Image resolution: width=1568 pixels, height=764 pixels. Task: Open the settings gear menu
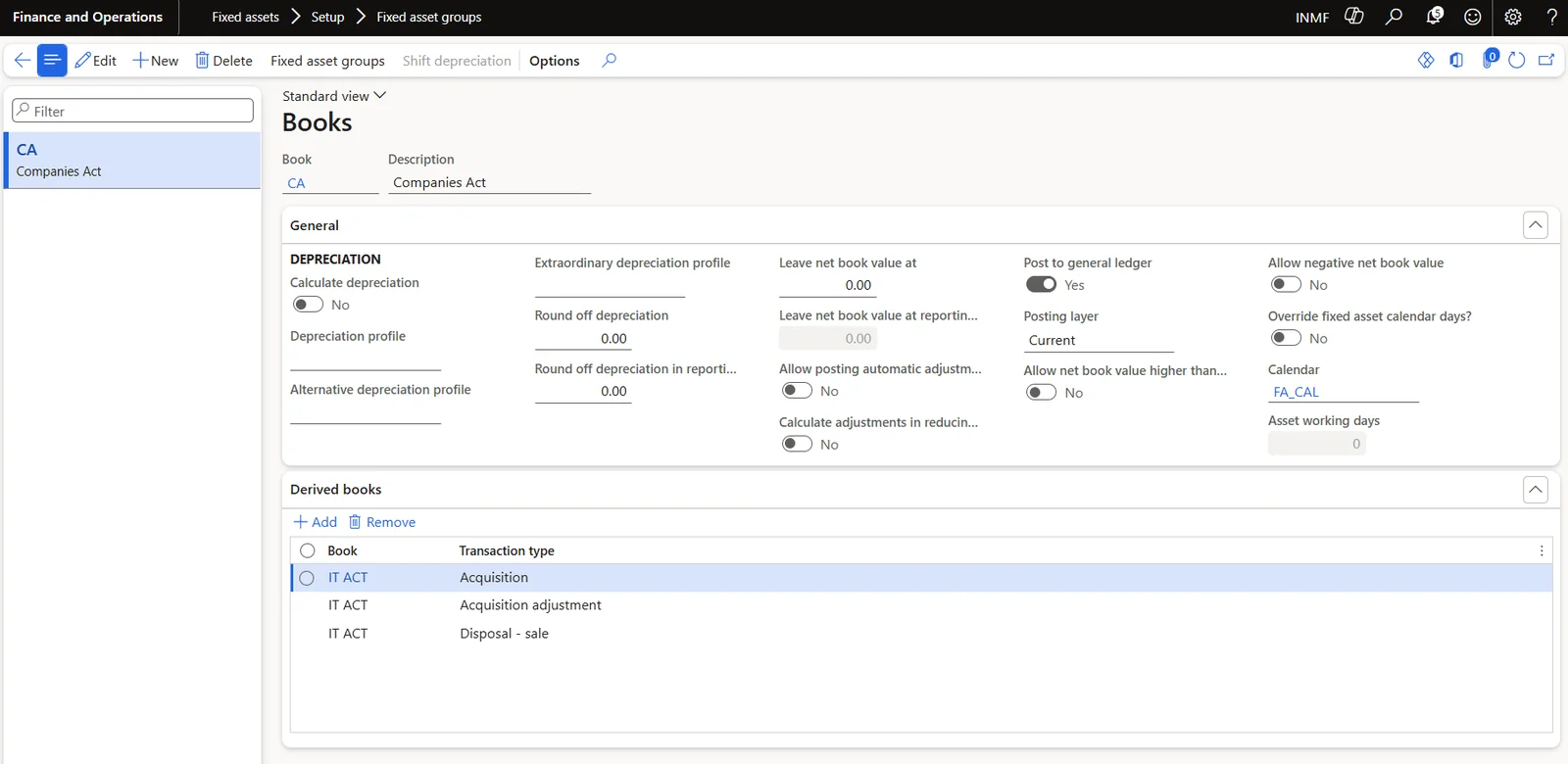click(x=1513, y=17)
